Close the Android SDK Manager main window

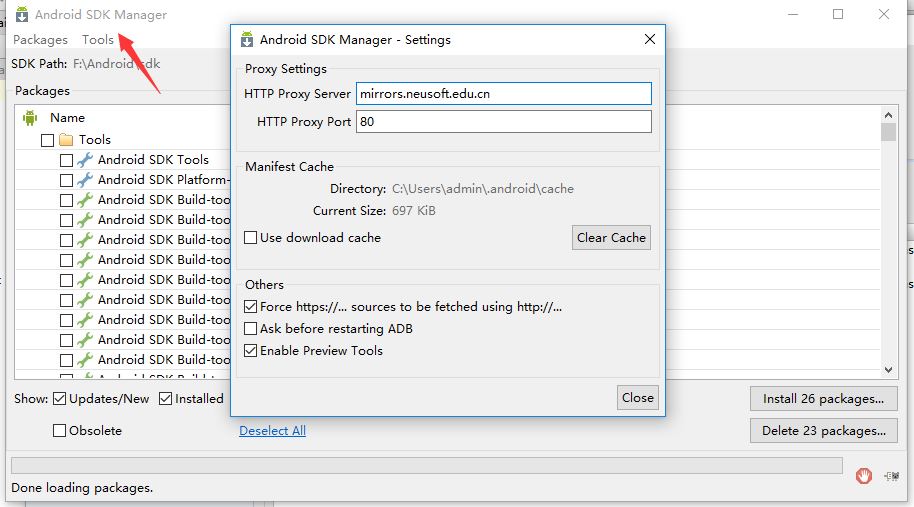(x=884, y=14)
